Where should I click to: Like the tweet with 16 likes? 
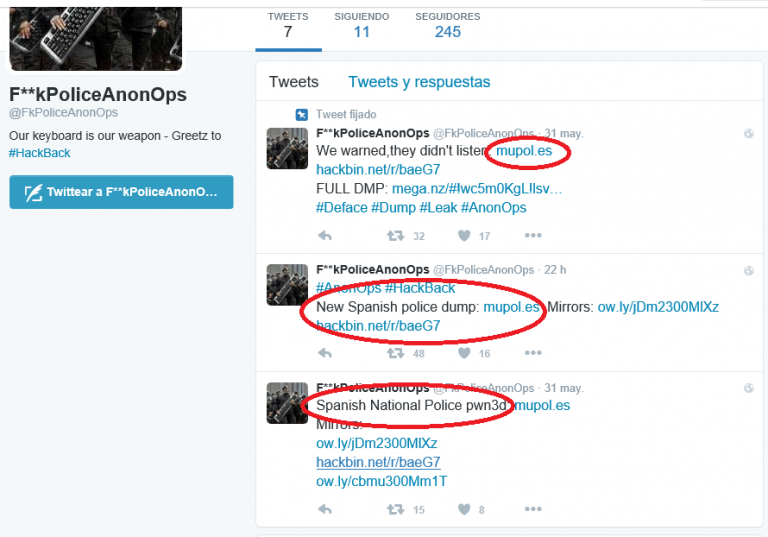point(464,353)
